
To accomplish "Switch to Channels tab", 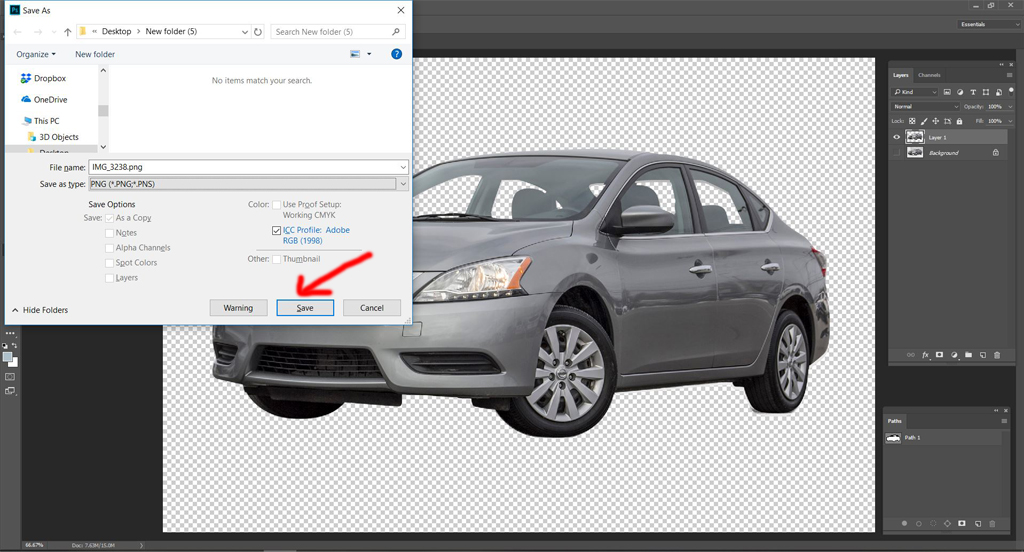I will click(x=929, y=75).
